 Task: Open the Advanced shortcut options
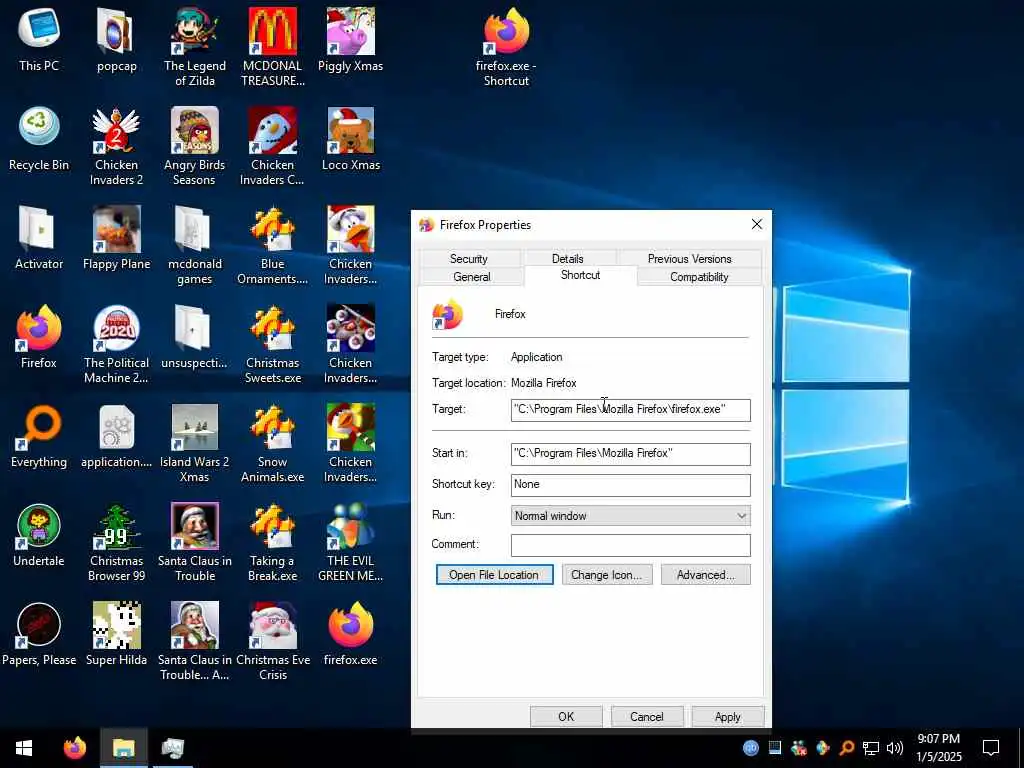(x=705, y=575)
